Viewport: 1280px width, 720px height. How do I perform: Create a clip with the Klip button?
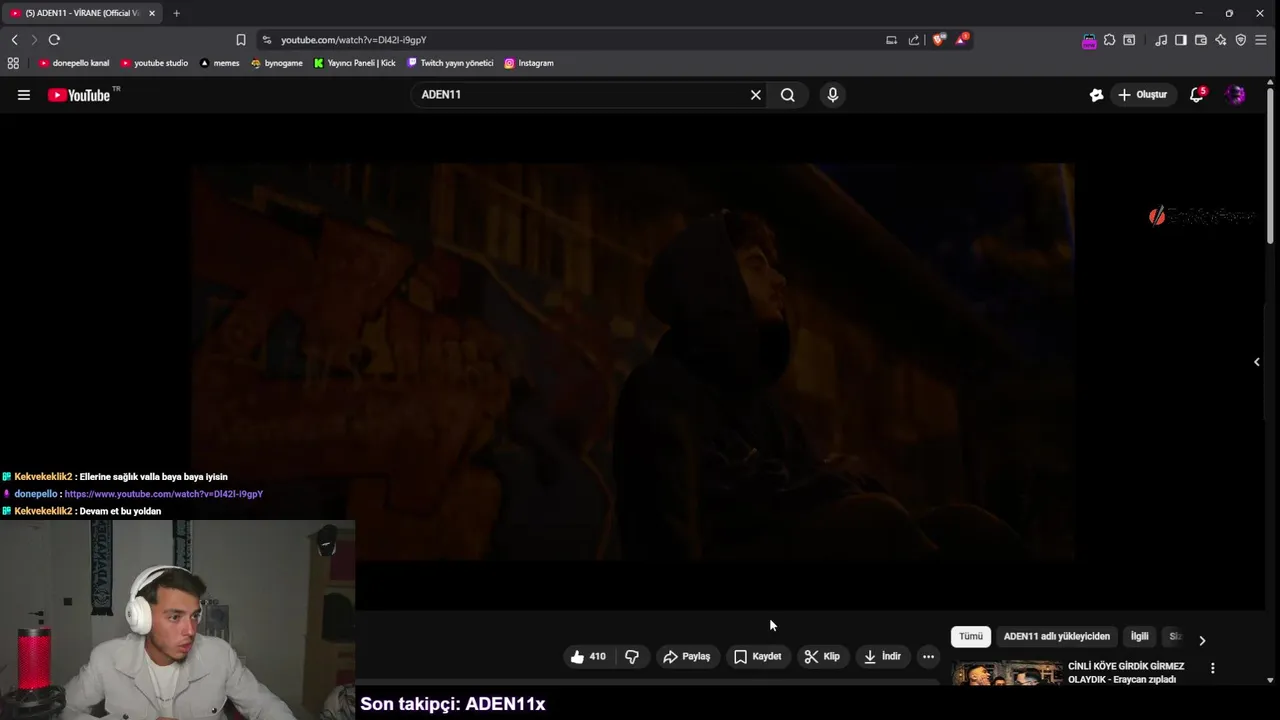point(822,657)
